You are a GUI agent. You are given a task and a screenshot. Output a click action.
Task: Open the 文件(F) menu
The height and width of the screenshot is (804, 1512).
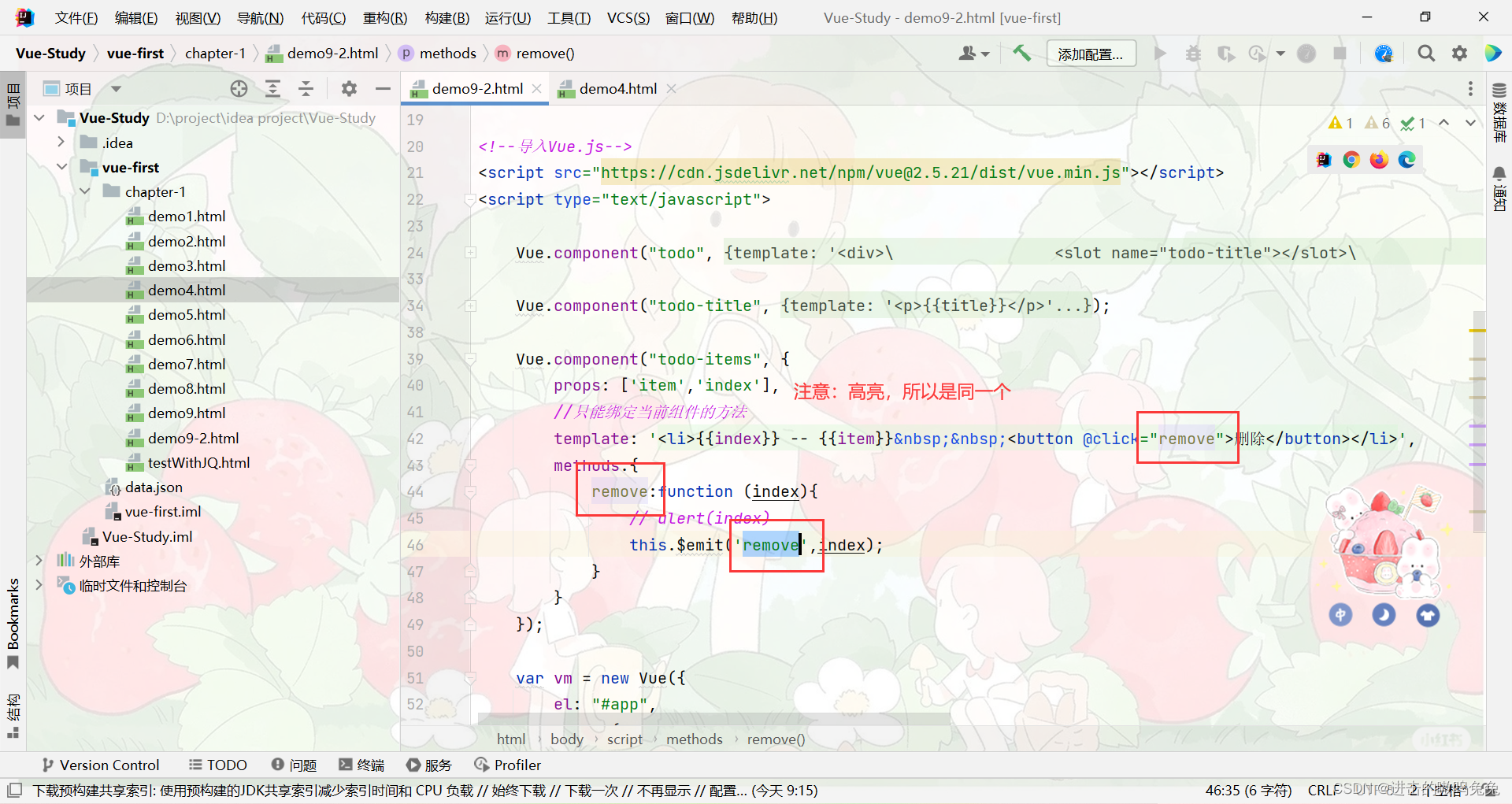[76, 18]
